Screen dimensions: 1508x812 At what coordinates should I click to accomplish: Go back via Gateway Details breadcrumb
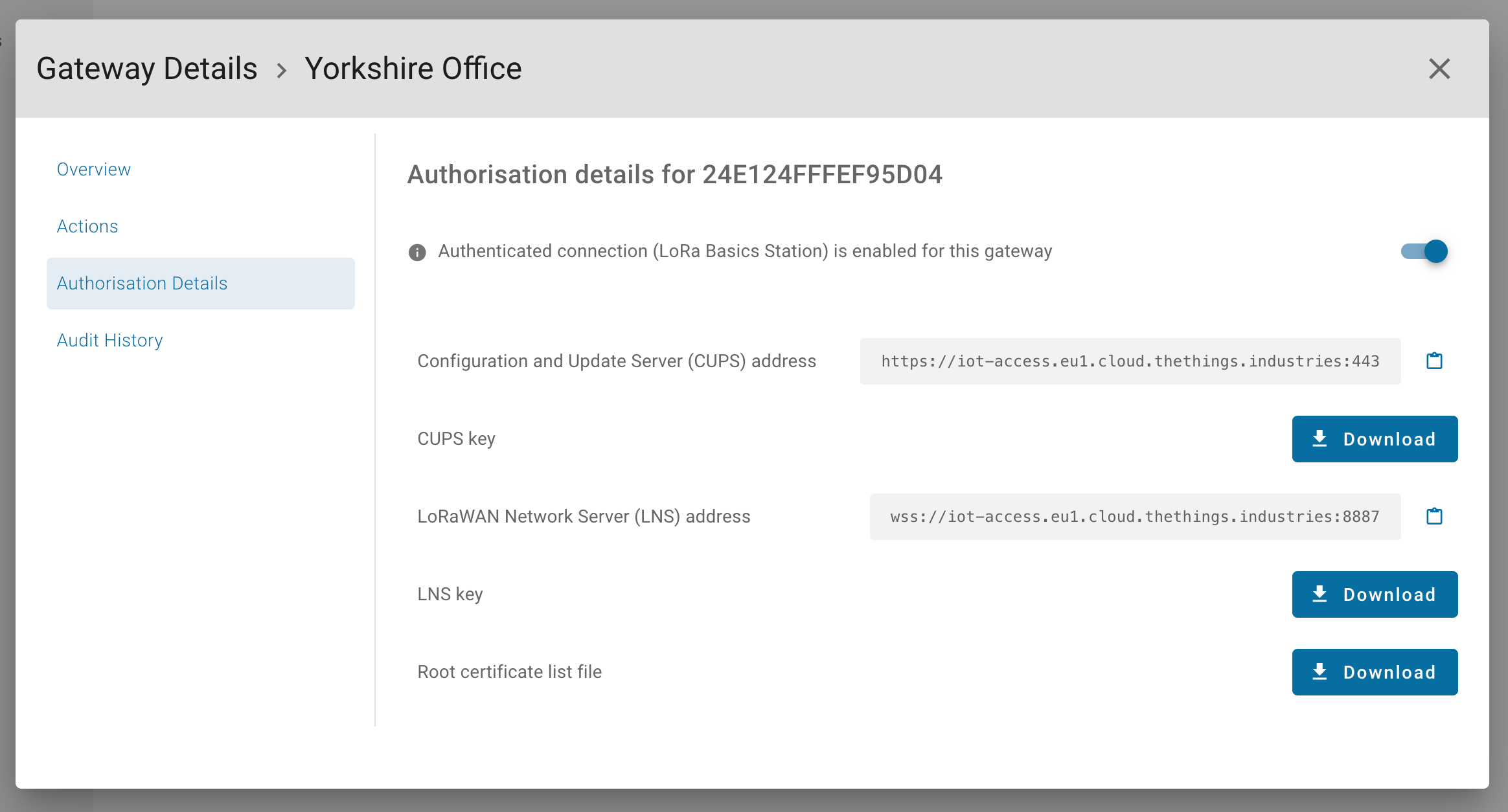pos(147,69)
